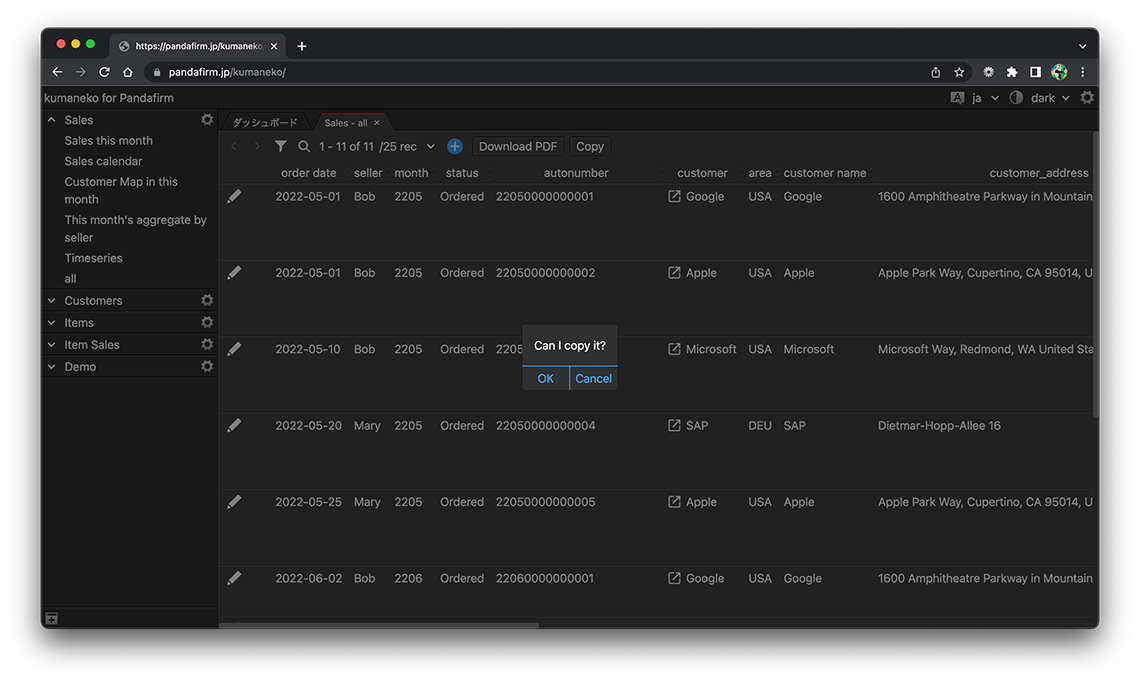Go to previous page of records

coord(233,146)
